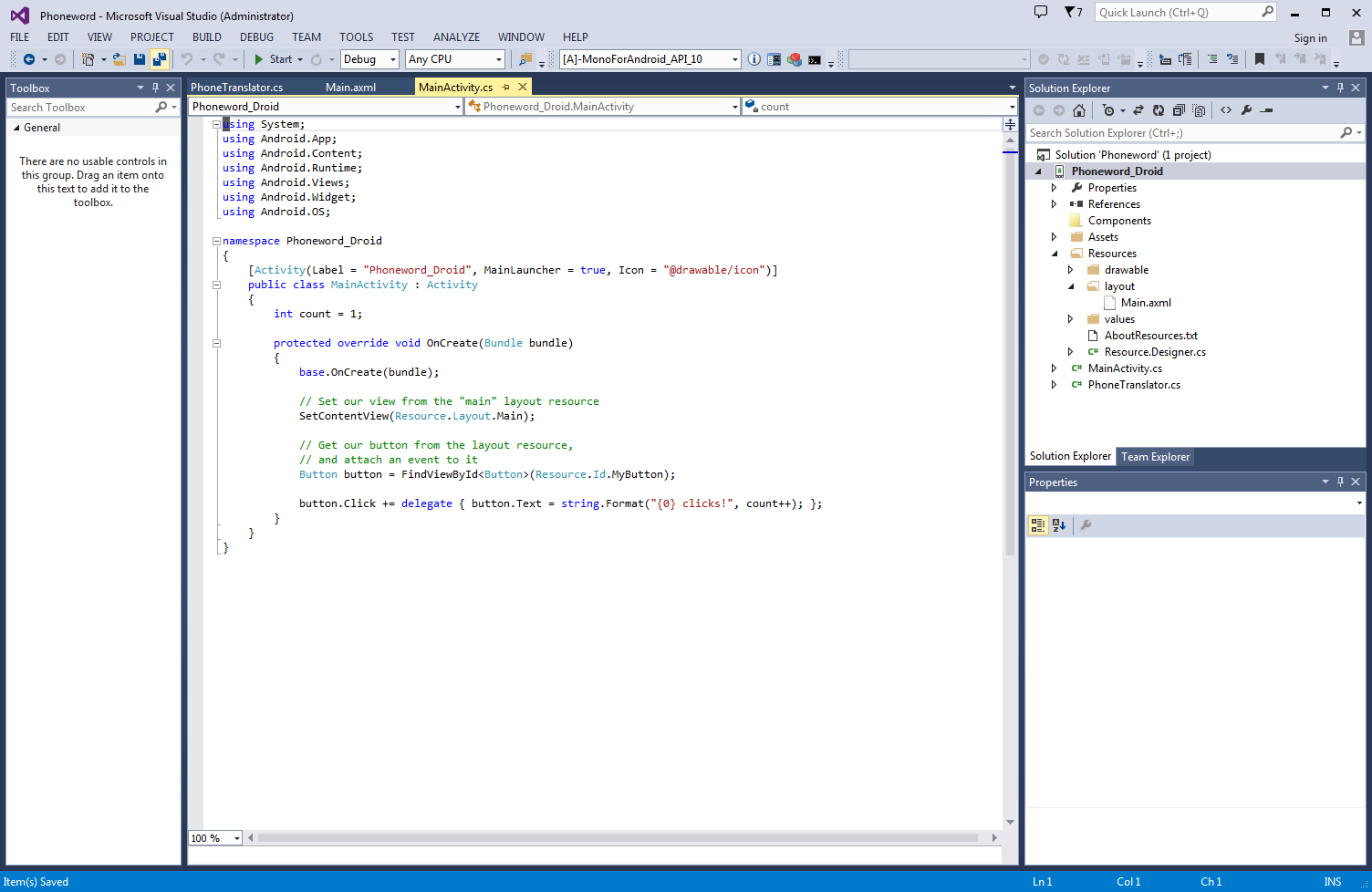
Task: Toggle Alphabetical sort in Properties panel
Action: [x=1059, y=525]
